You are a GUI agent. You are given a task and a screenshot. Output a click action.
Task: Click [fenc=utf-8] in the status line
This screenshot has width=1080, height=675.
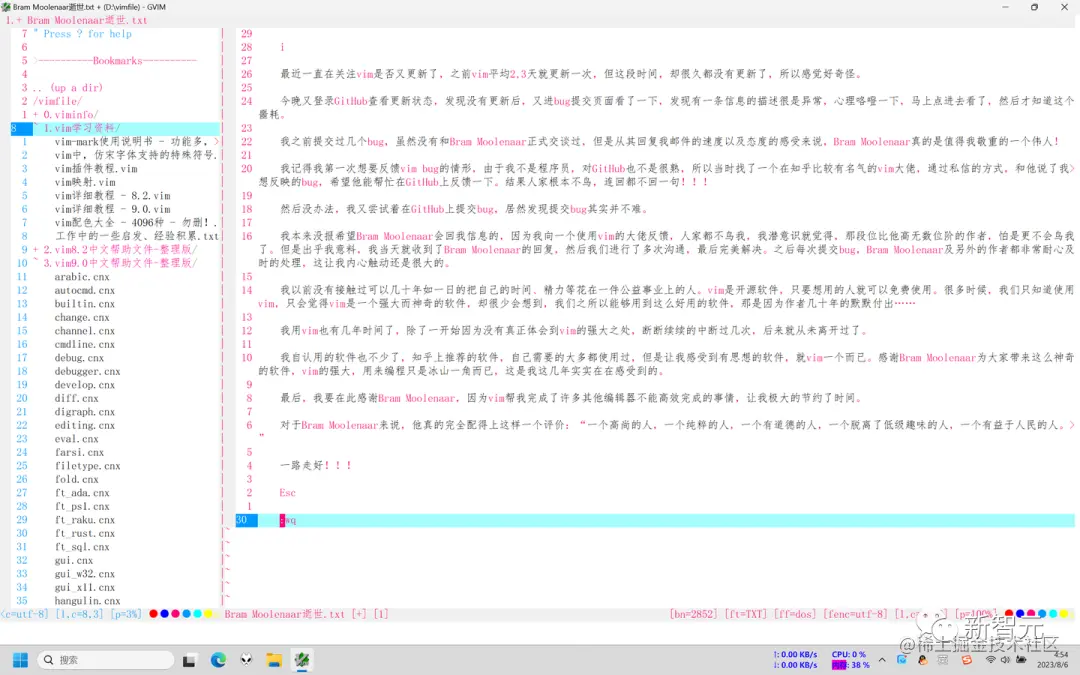coord(855,614)
